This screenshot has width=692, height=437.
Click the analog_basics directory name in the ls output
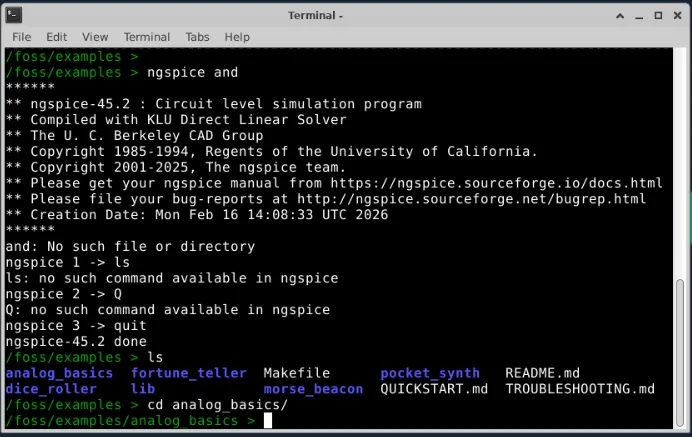pyautogui.click(x=59, y=373)
